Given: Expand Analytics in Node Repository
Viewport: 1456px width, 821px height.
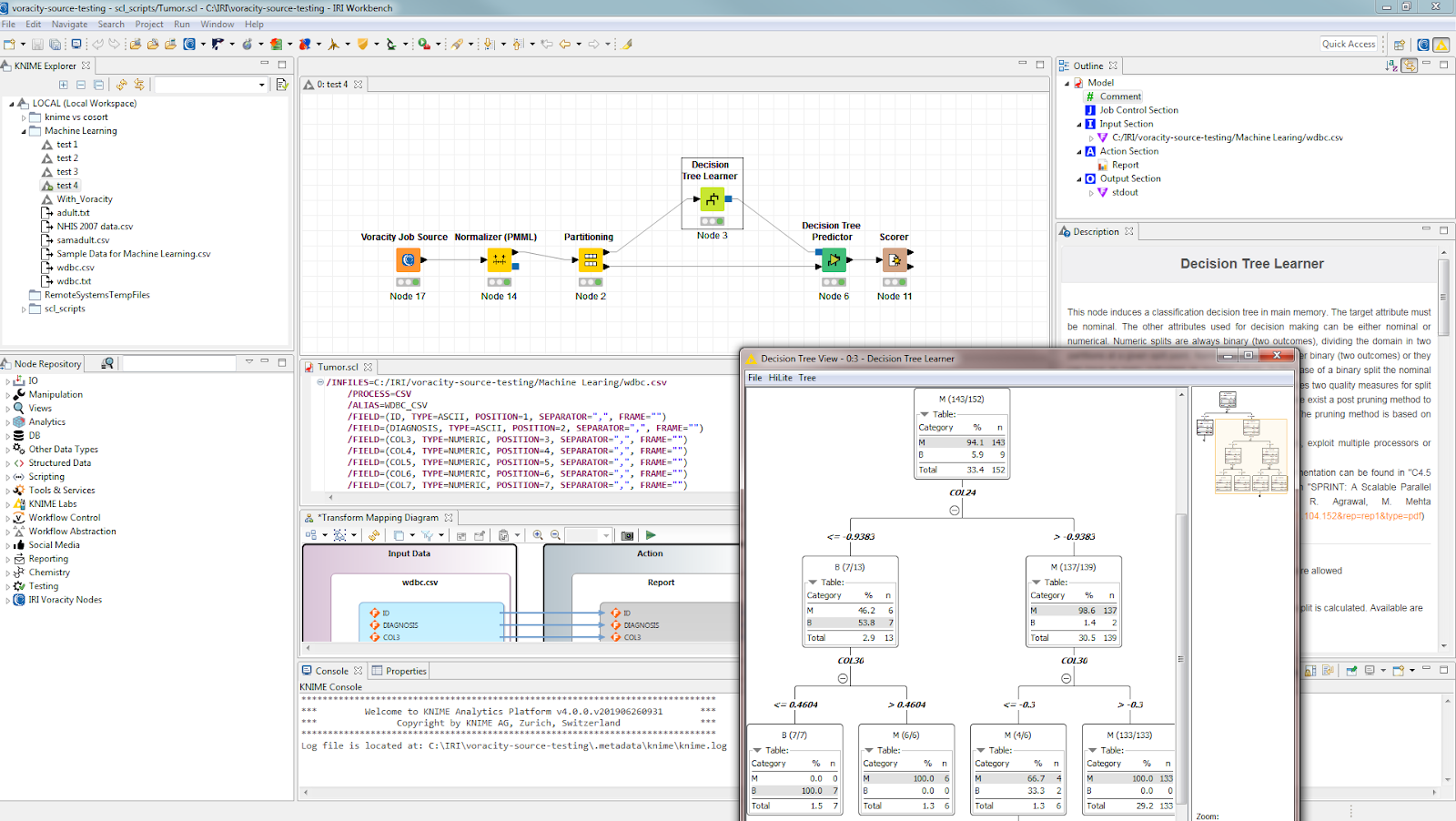Looking at the screenshot, I should (8, 422).
